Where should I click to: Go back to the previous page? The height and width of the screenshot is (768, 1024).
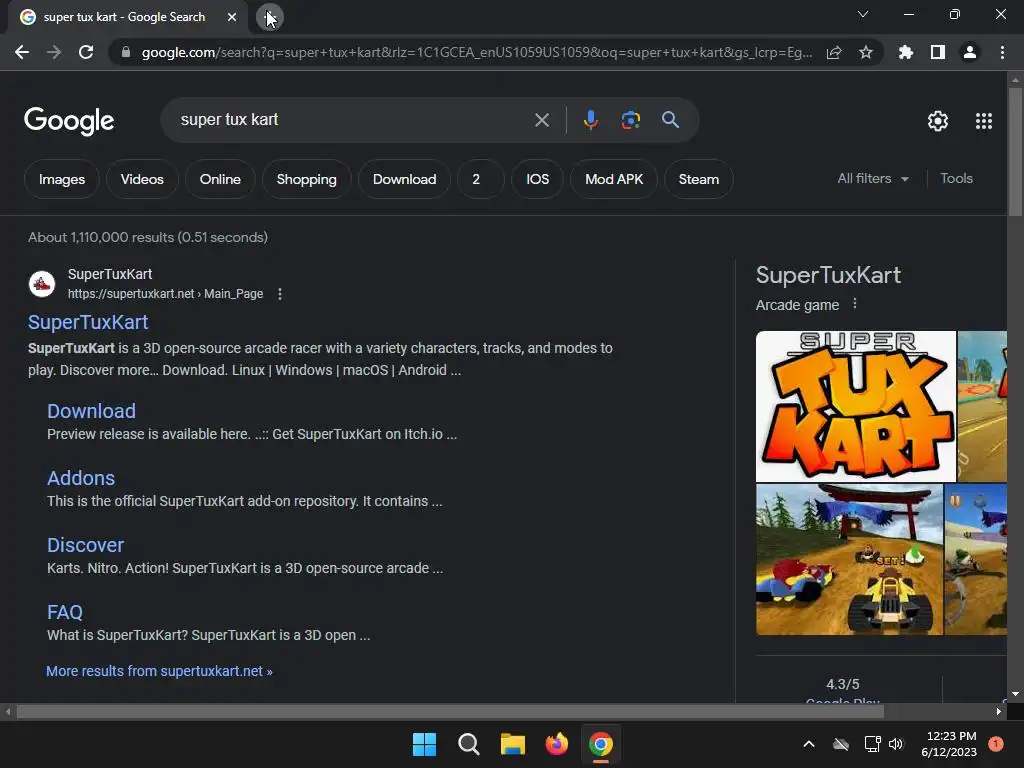tap(22, 52)
